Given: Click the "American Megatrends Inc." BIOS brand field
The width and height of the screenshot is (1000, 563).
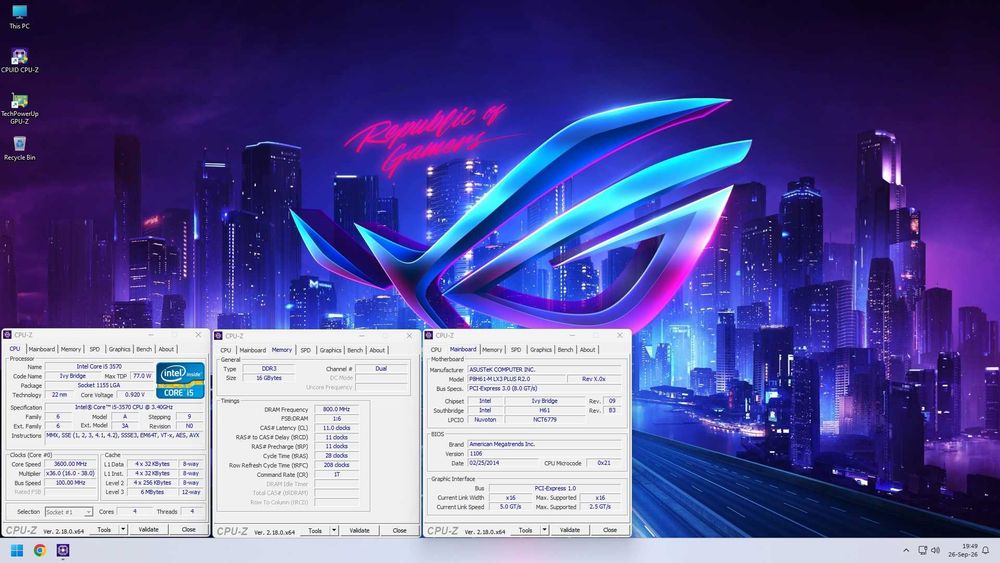Looking at the screenshot, I should [544, 444].
